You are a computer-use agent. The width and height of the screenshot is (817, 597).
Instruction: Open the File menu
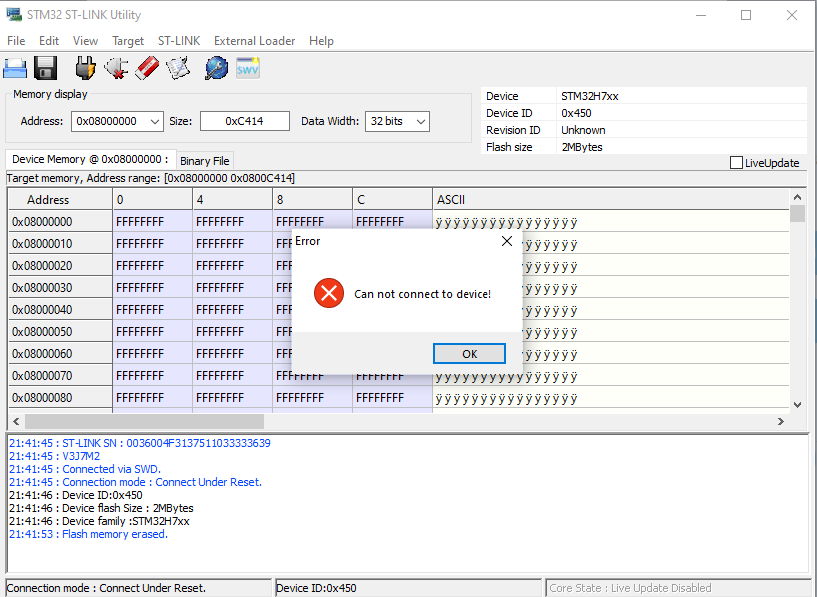click(16, 41)
